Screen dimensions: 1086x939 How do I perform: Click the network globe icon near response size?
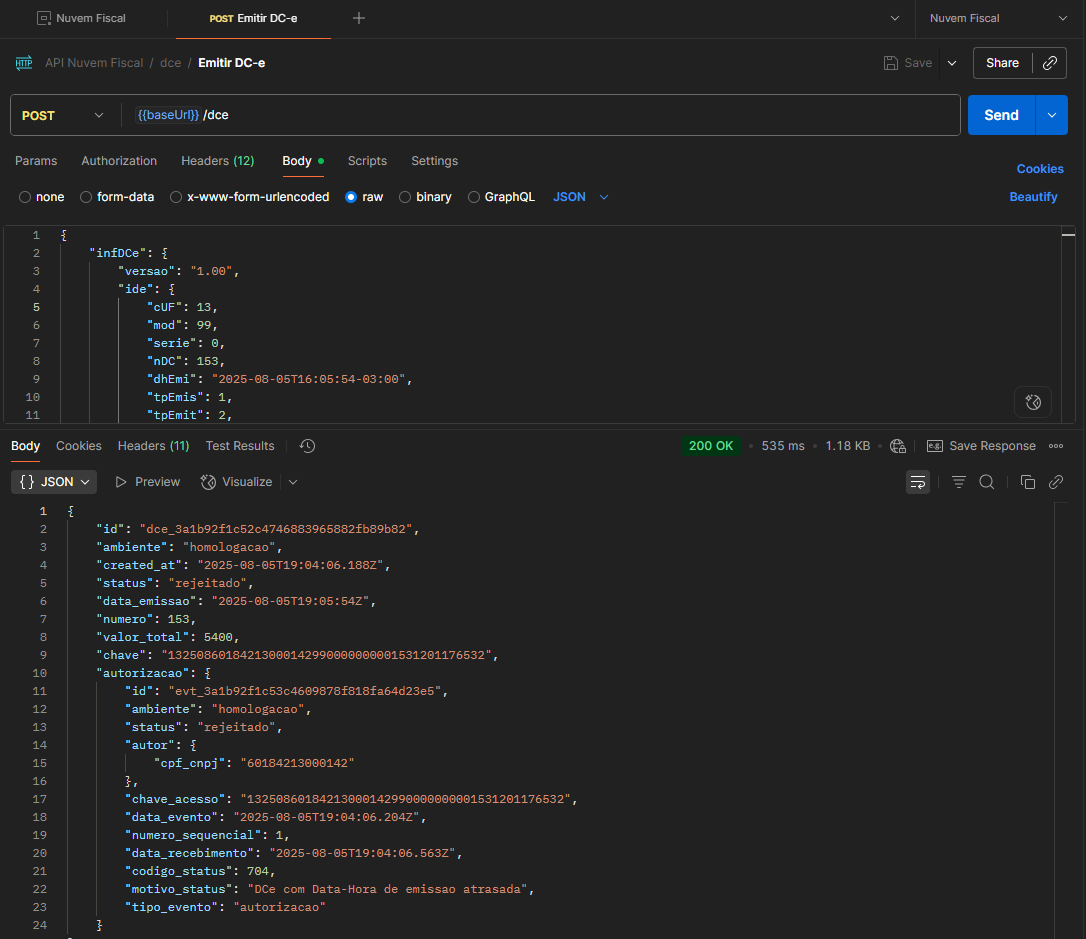[x=897, y=446]
